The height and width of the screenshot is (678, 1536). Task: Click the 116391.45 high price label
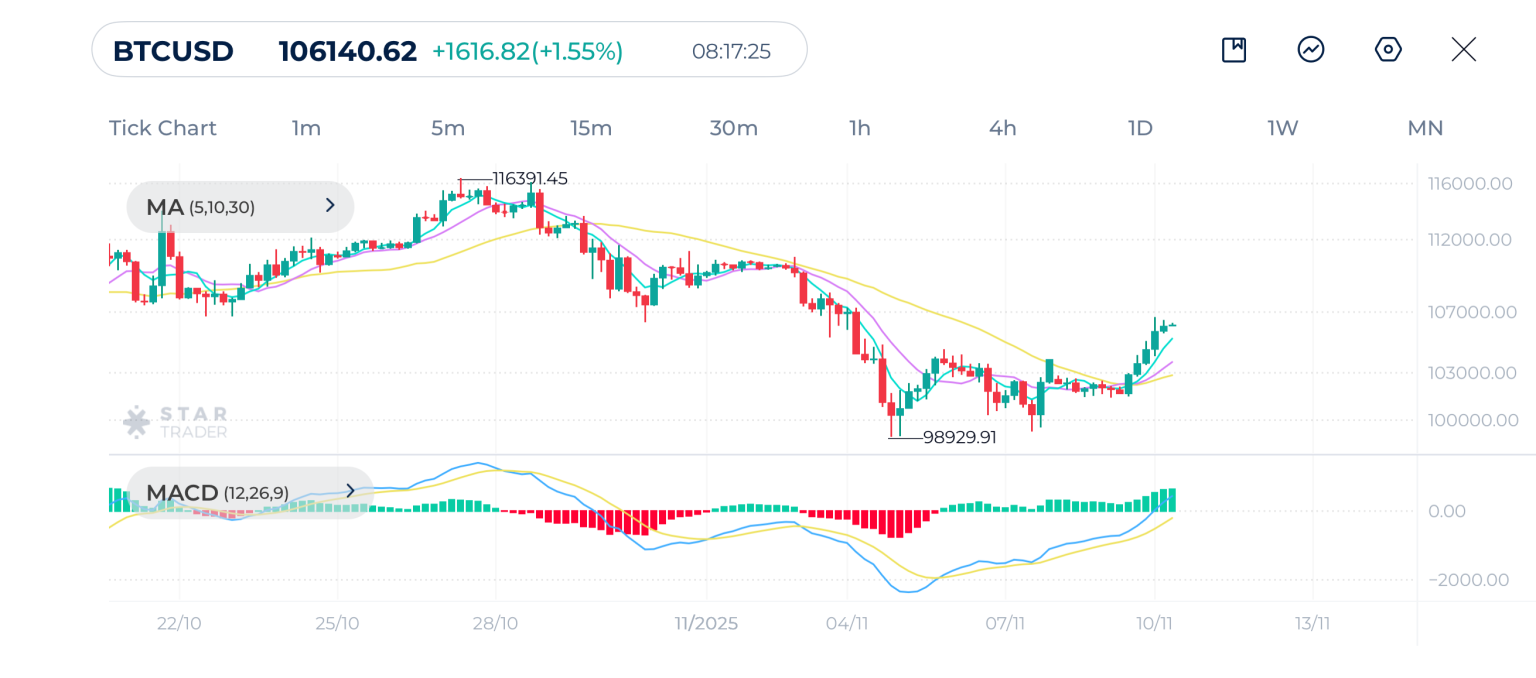point(529,179)
